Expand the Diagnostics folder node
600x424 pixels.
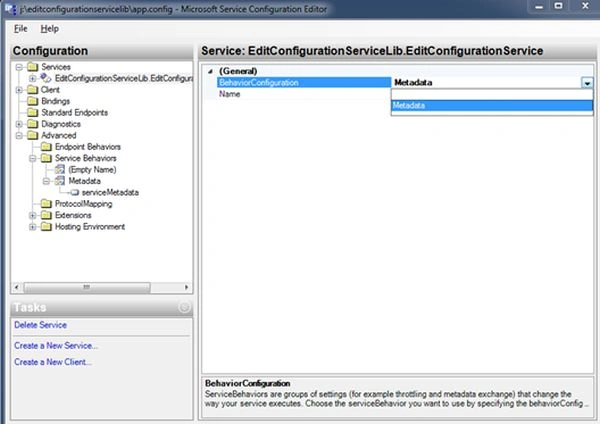[x=19, y=124]
